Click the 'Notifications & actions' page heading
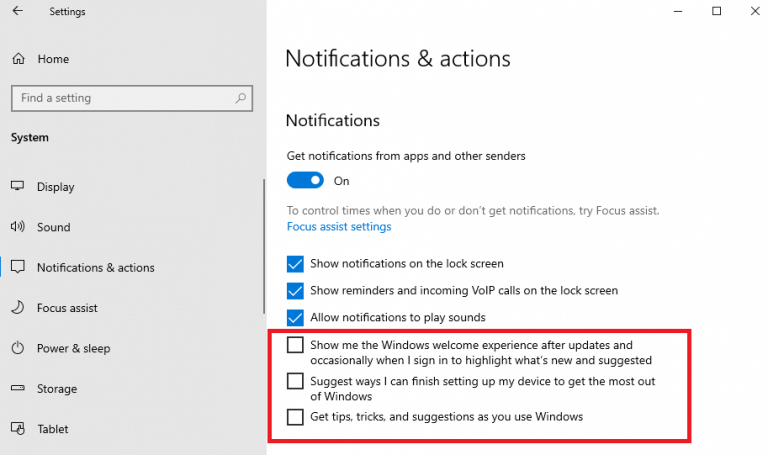Viewport: 768px width, 455px height. [x=398, y=59]
